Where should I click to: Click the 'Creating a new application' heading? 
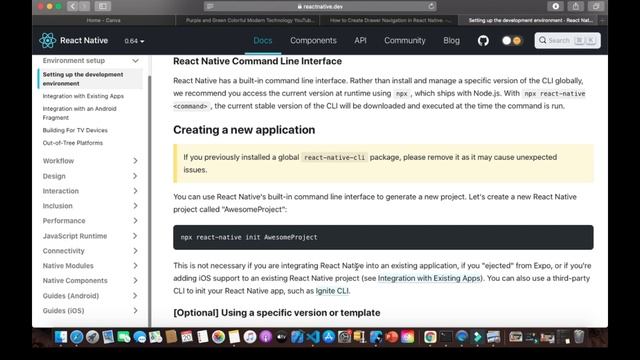pos(244,130)
